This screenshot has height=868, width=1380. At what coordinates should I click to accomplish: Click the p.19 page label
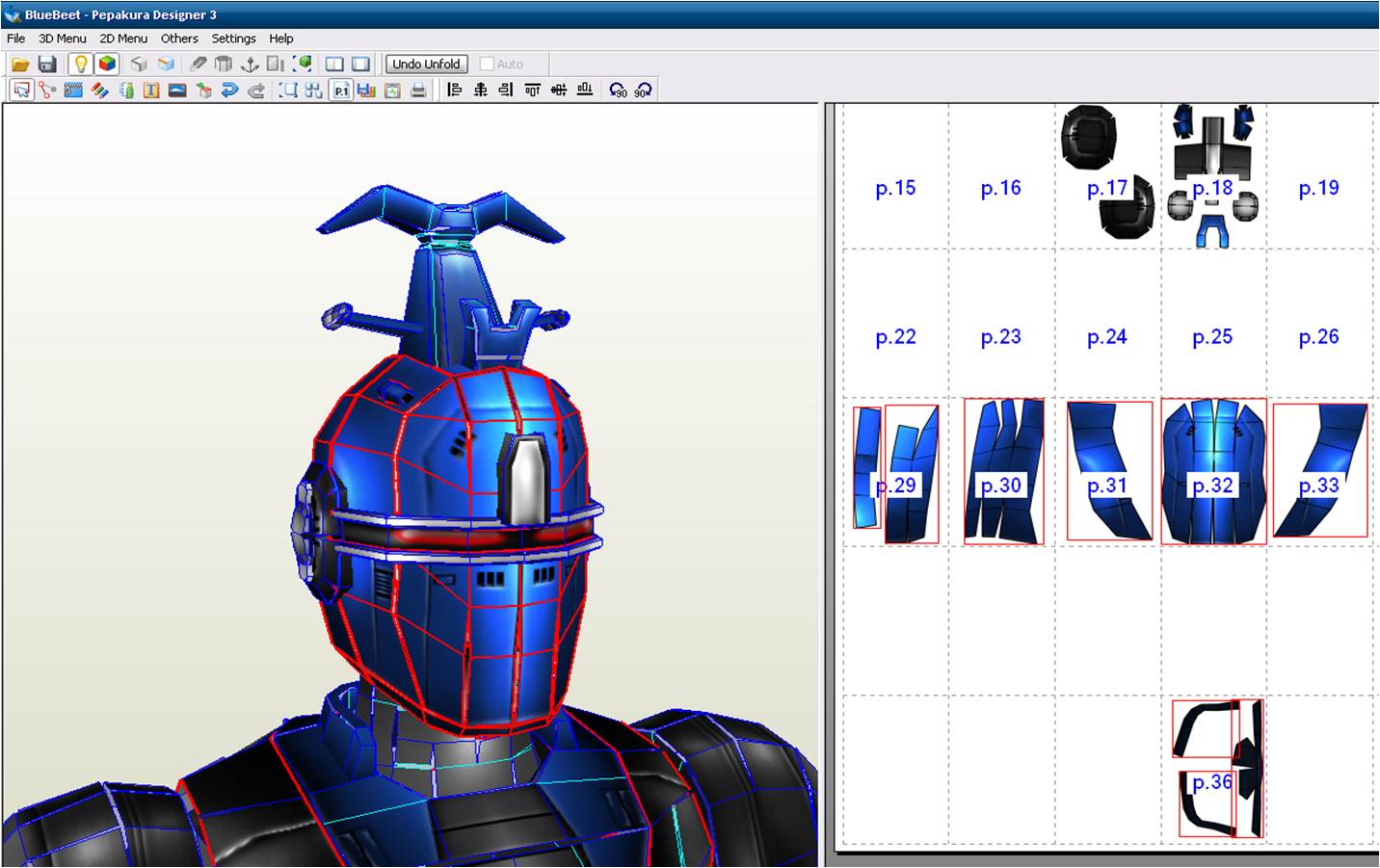click(1318, 188)
